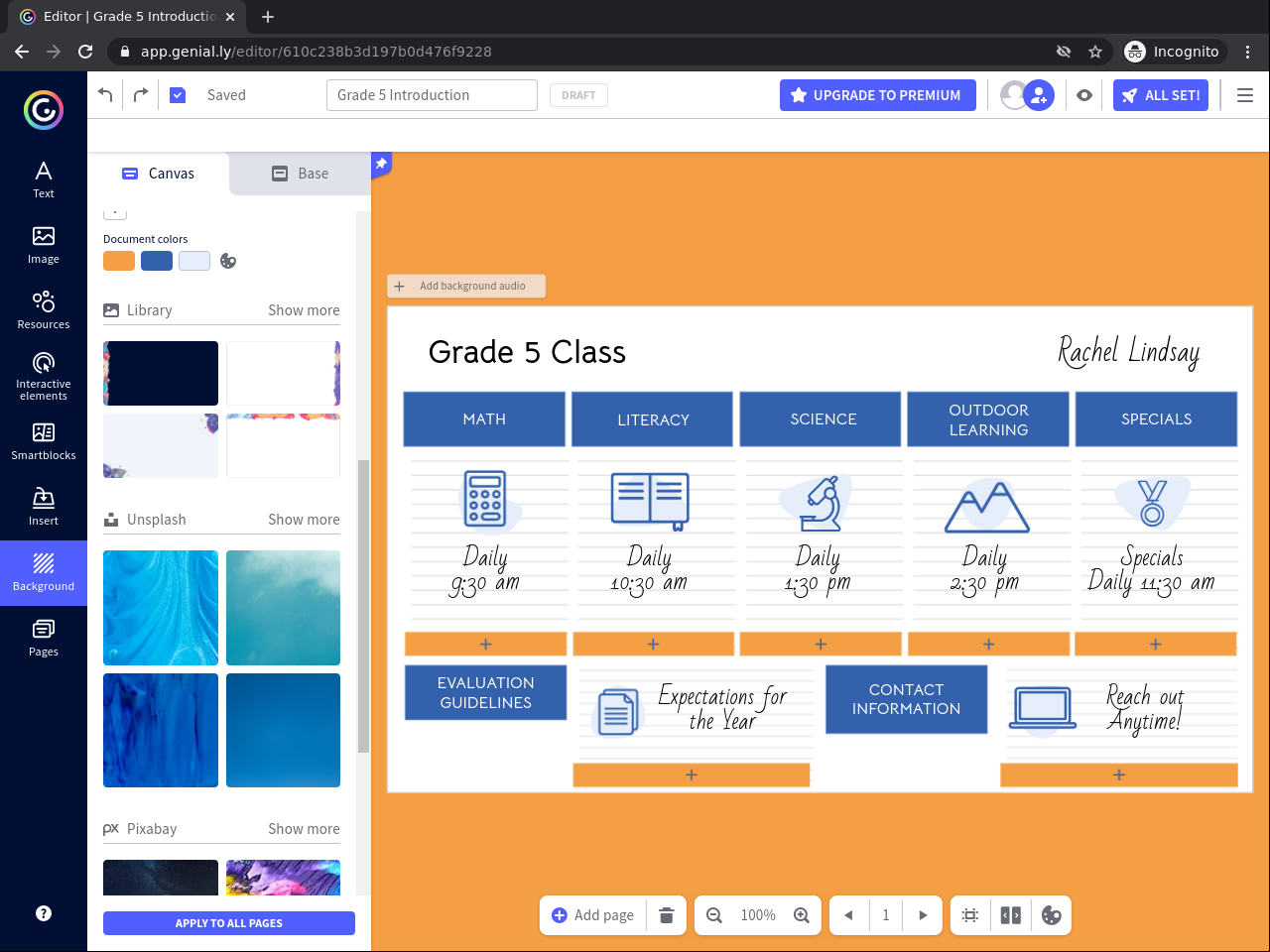Viewport: 1270px width, 952px height.
Task: Switch to the Base tab
Action: 301,174
